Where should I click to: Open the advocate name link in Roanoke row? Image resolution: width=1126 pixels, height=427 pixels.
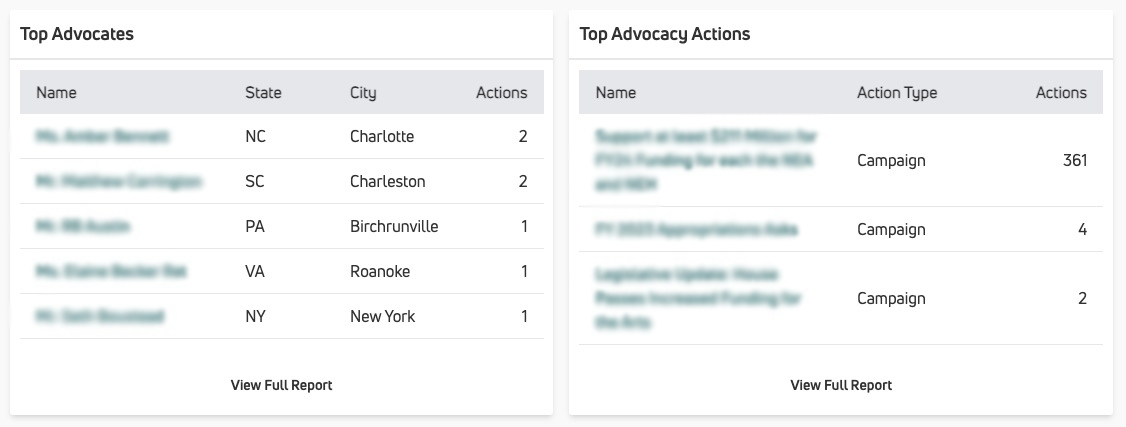pyautogui.click(x=111, y=271)
